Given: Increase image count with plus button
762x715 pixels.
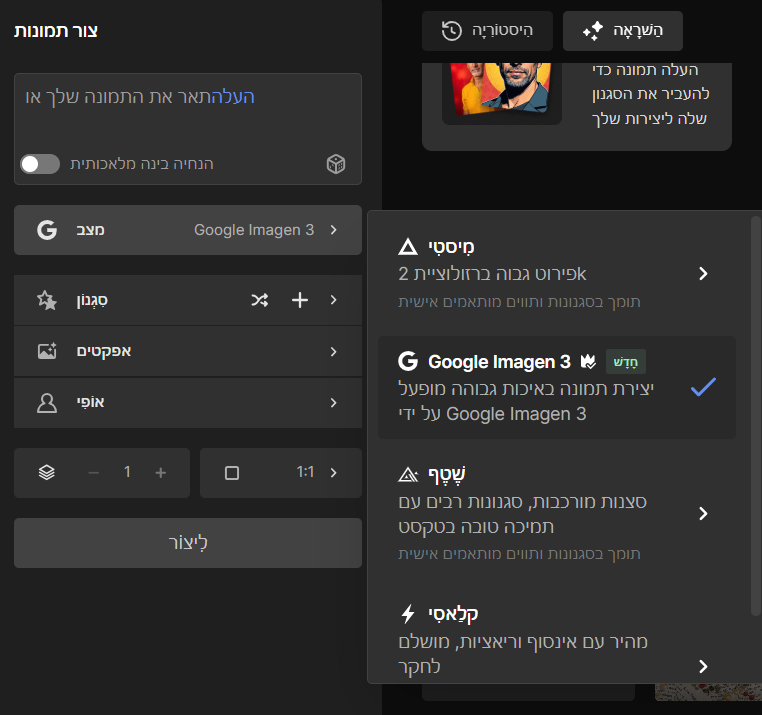Looking at the screenshot, I should [161, 473].
